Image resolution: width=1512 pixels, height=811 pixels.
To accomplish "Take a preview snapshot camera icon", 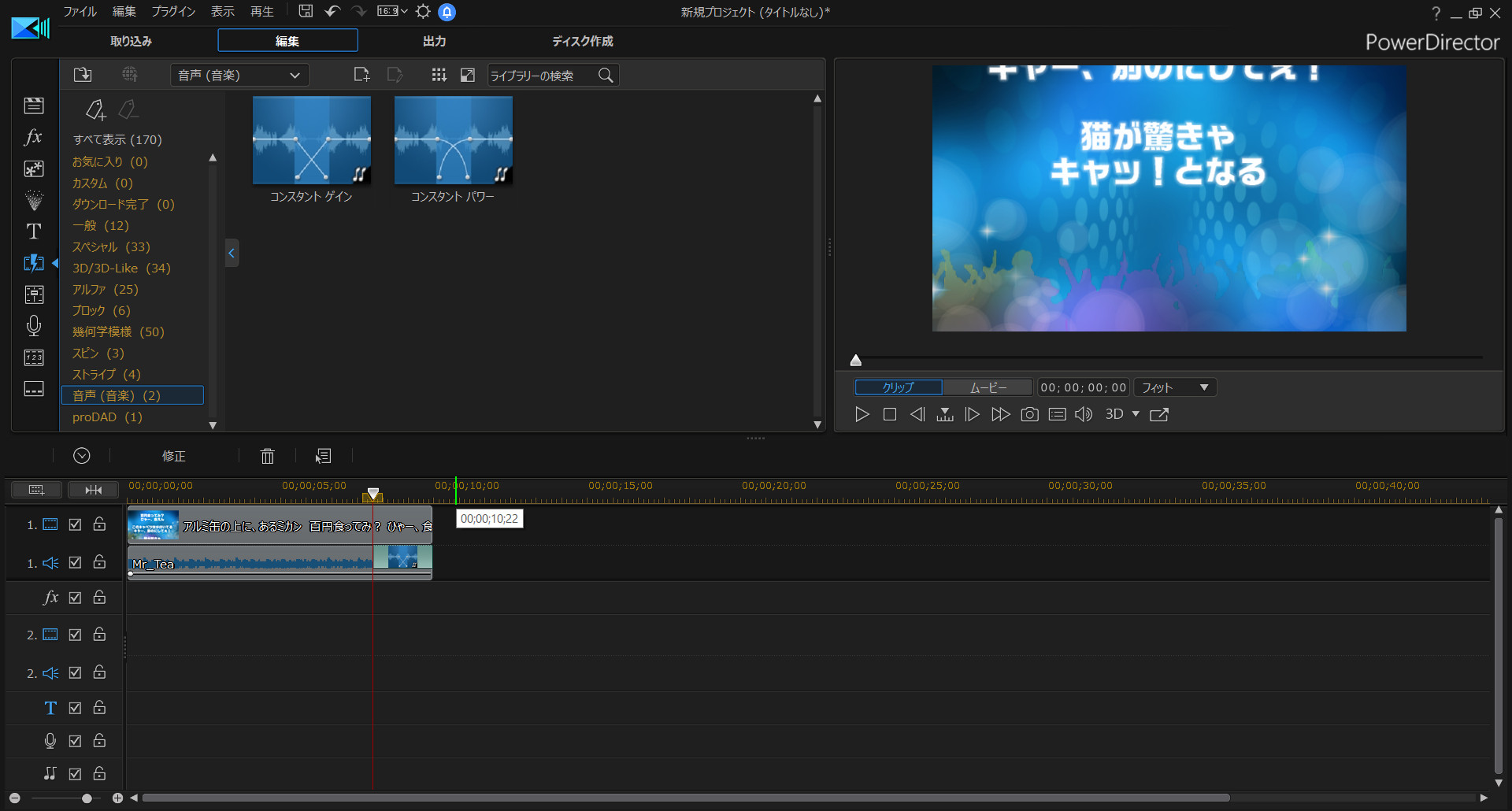I will tap(1029, 414).
